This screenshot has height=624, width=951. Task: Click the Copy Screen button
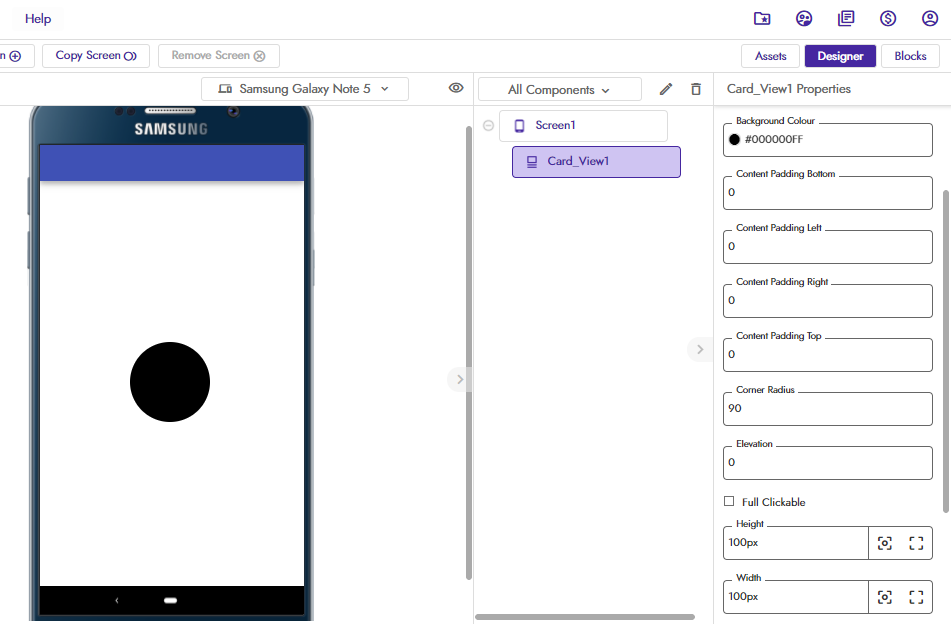pos(96,56)
